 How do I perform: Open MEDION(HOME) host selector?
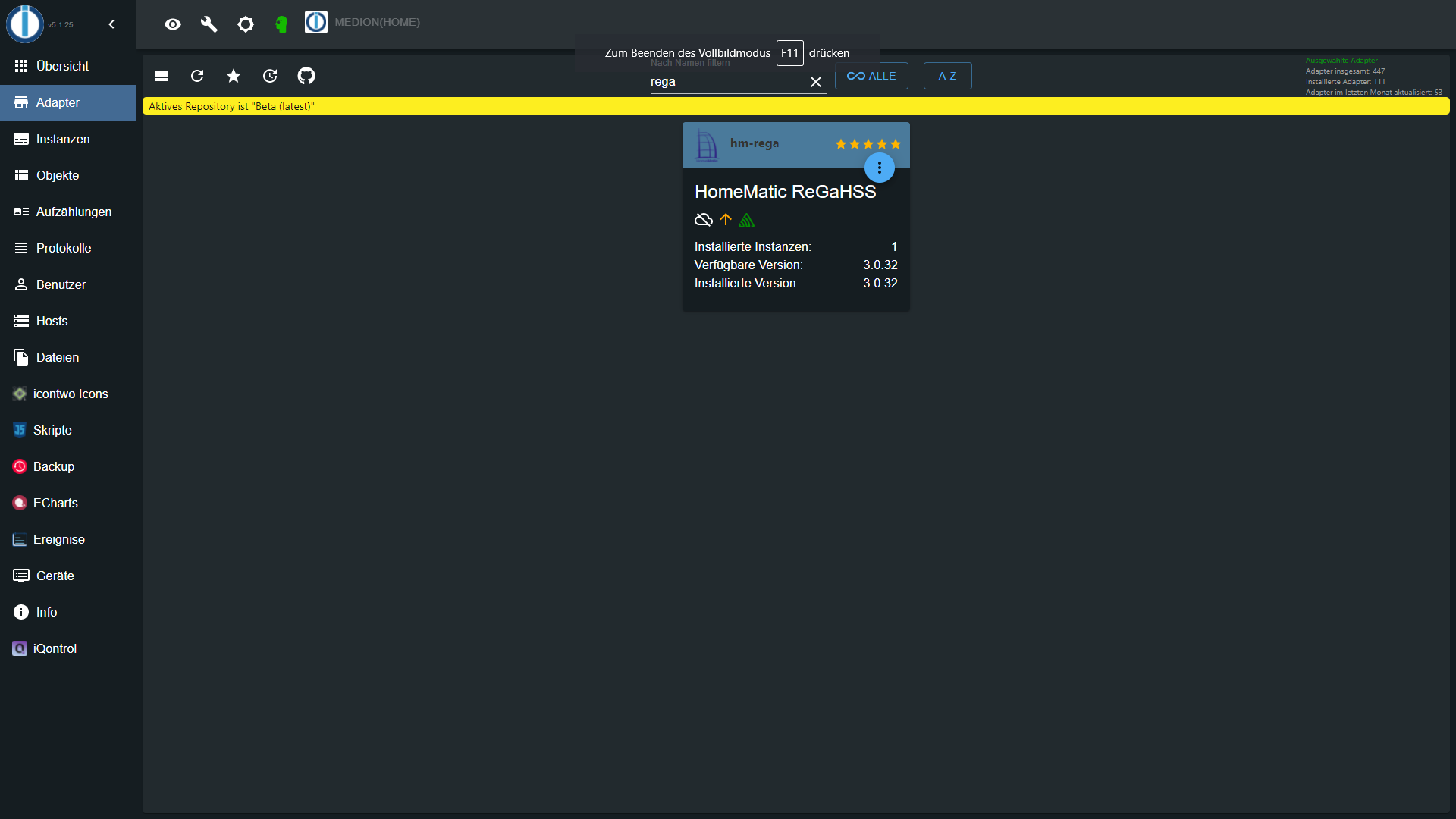click(x=362, y=22)
